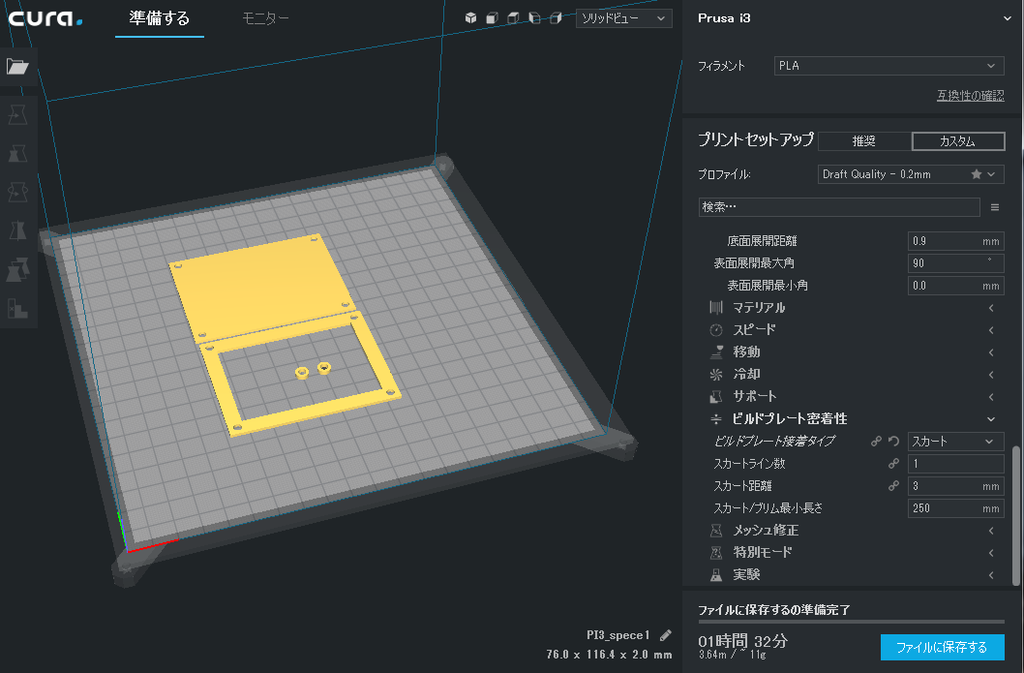Switch camera to 3D view cube icon
Image resolution: width=1024 pixels, height=673 pixels.
click(471, 18)
